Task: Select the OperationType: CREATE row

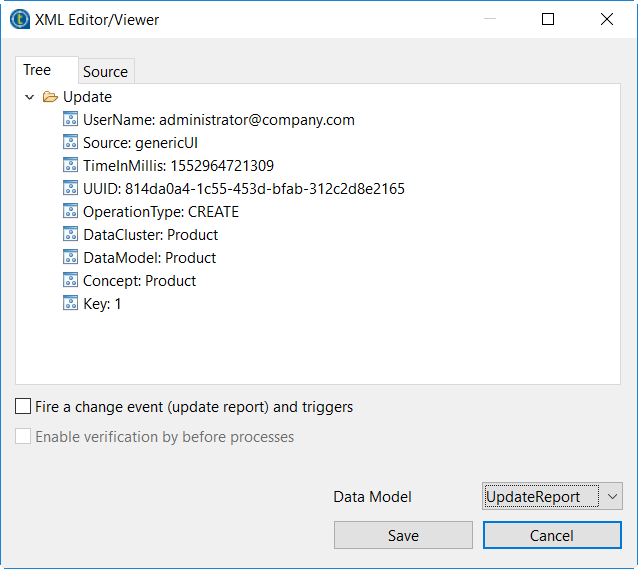Action: (160, 212)
